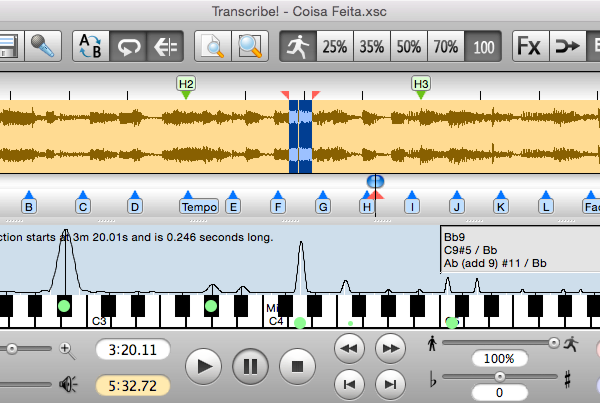
Task: Jump to section marker E
Action: 233,207
